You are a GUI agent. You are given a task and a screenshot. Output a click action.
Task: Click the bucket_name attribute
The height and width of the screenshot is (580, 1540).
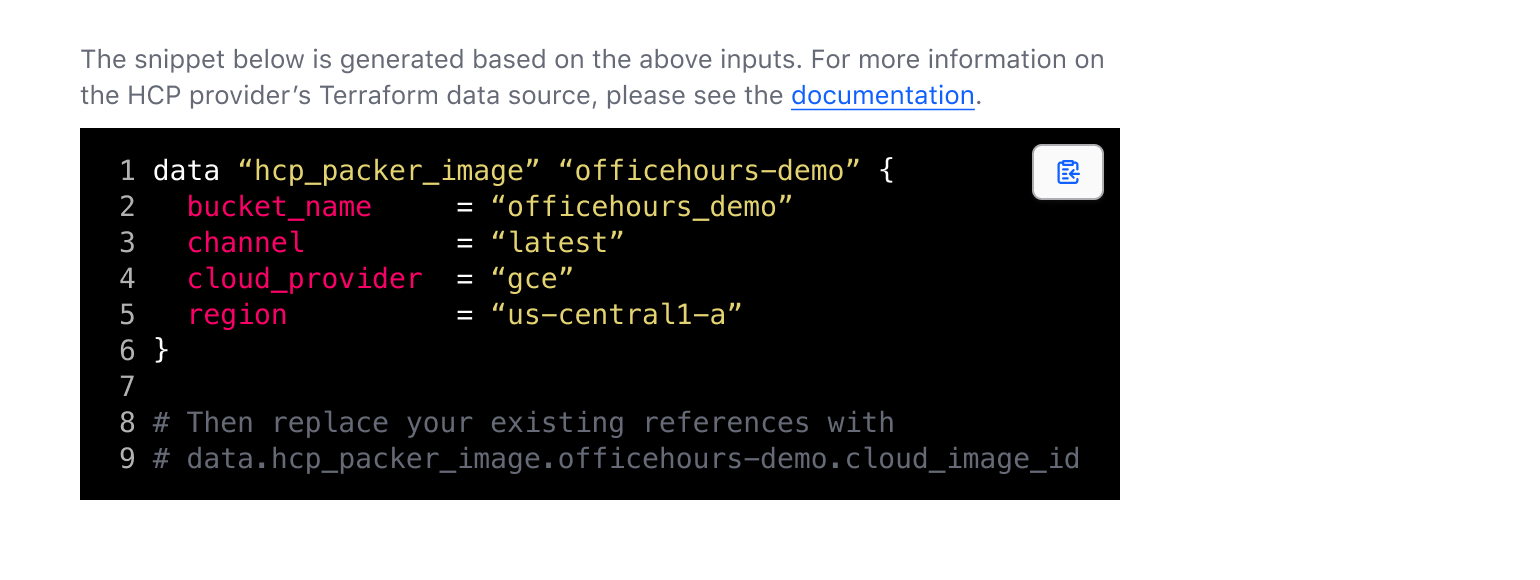pos(279,207)
